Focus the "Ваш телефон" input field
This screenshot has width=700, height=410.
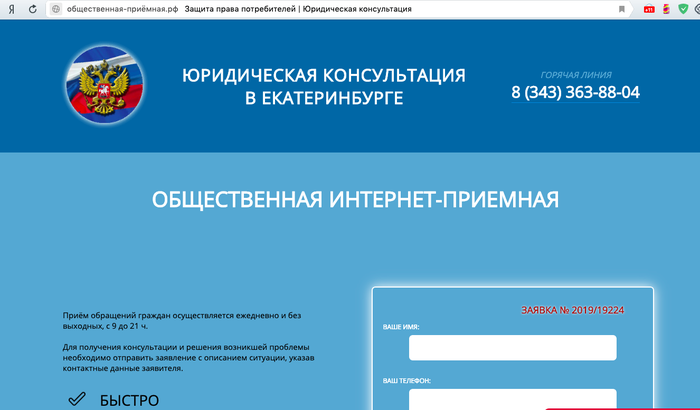tap(512, 399)
